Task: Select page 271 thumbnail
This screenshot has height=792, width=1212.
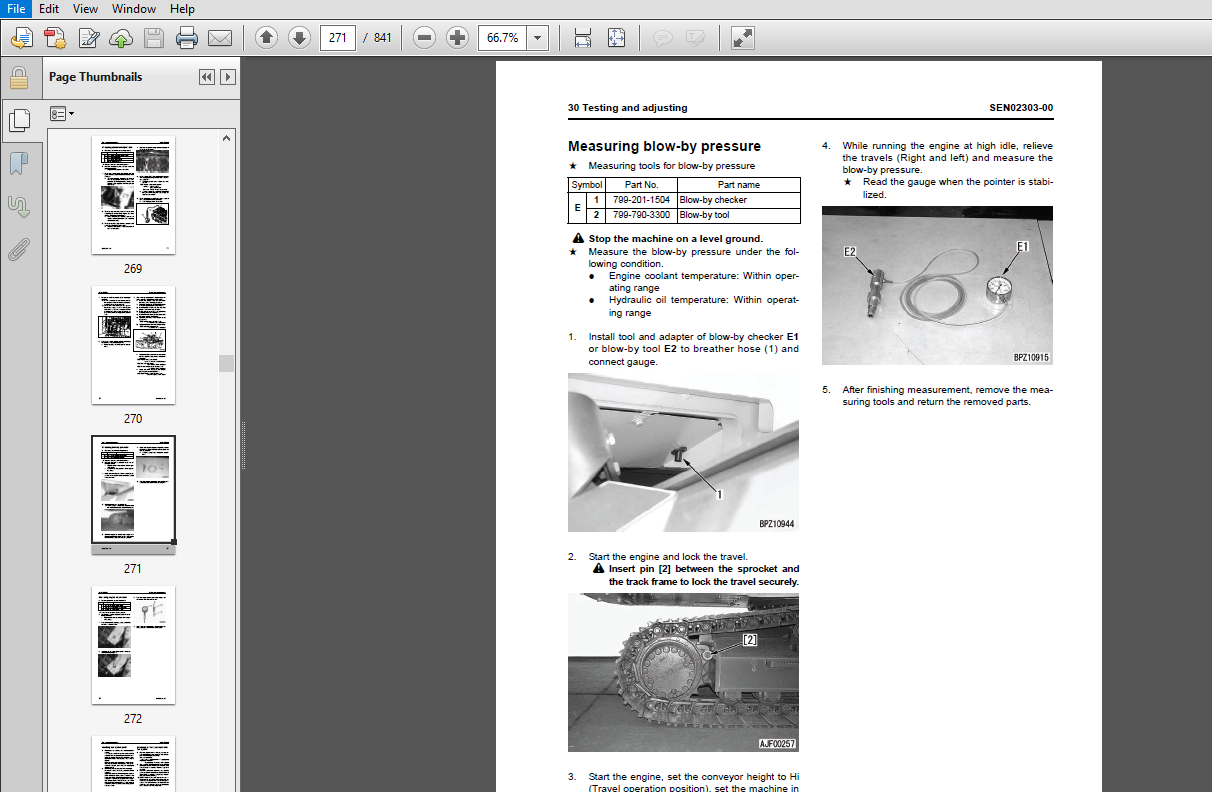Action: tap(133, 494)
